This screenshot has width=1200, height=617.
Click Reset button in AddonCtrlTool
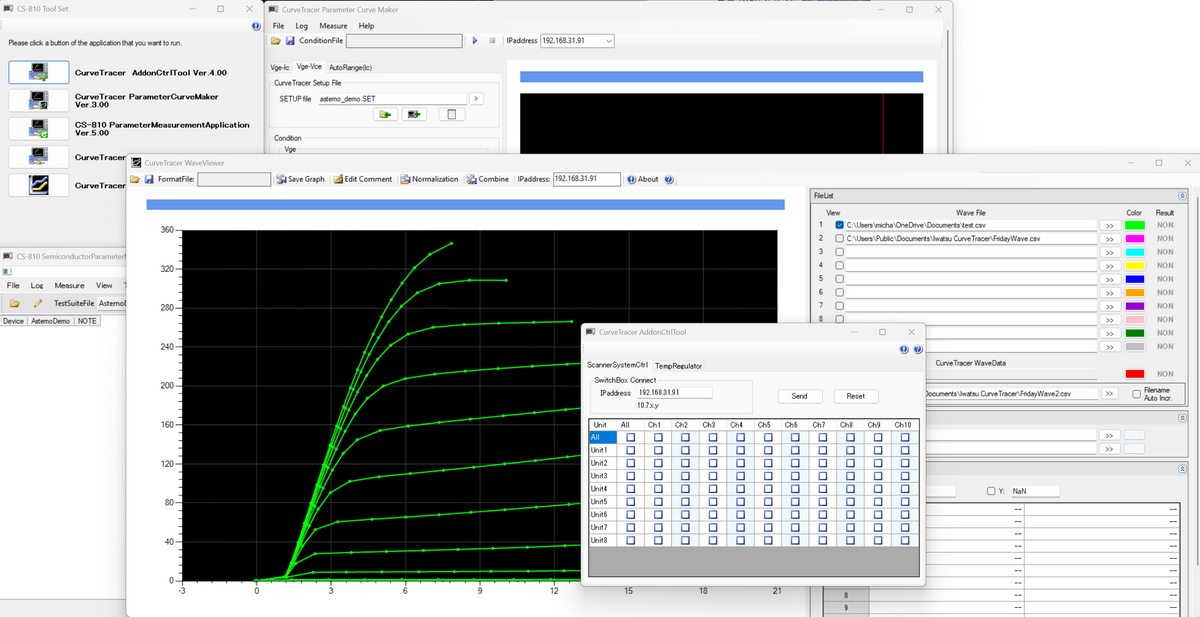click(x=855, y=396)
